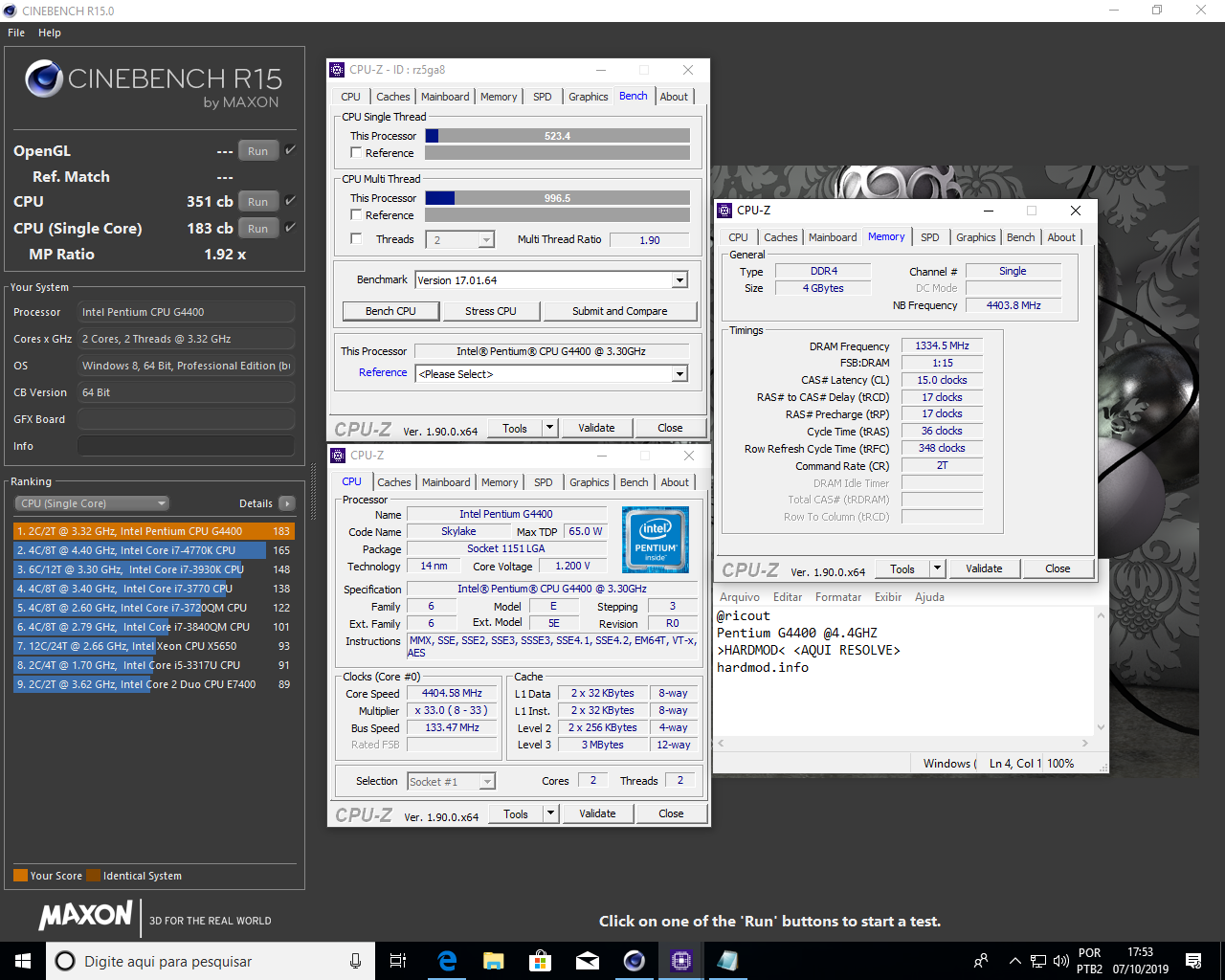Show hidden tray icons chevron
This screenshot has height=980, width=1225.
point(1014,961)
